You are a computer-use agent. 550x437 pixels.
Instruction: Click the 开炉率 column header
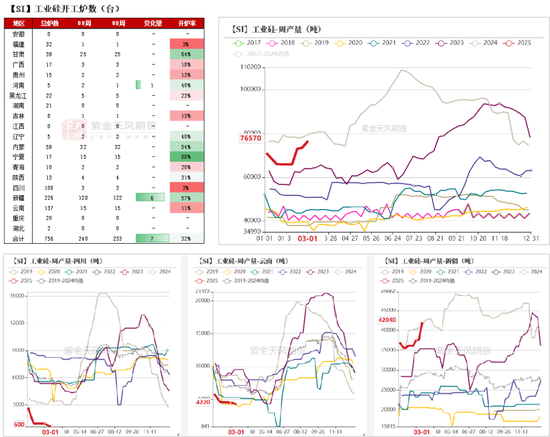click(x=187, y=23)
